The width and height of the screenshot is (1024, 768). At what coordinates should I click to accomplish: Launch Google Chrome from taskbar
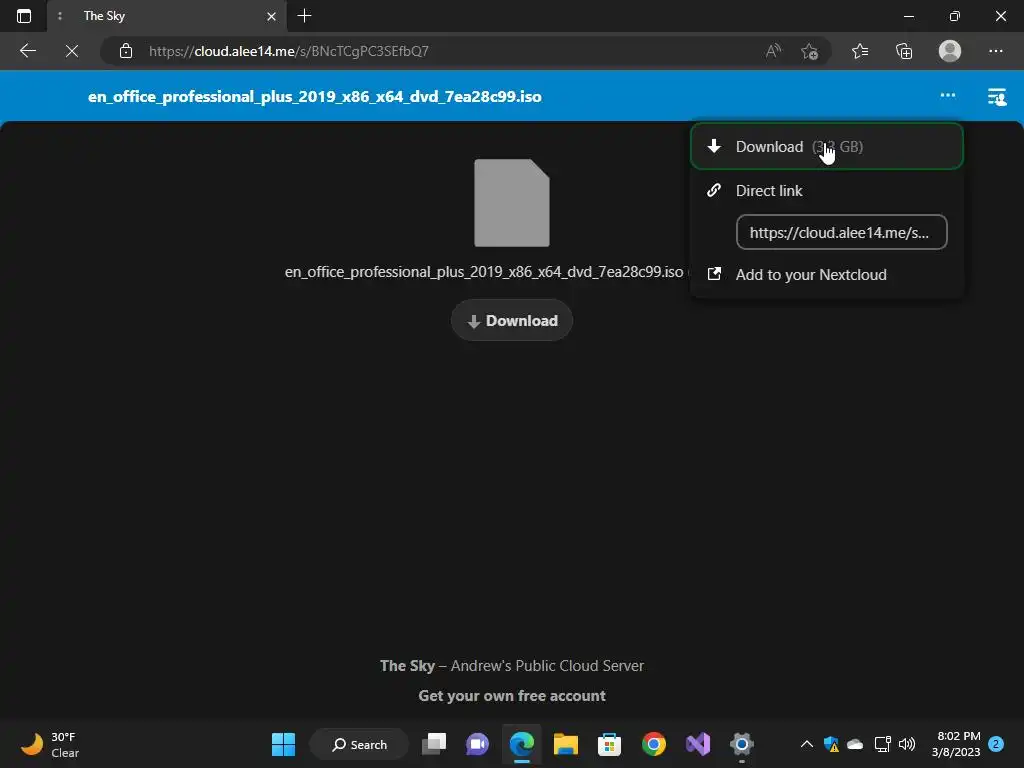click(x=654, y=744)
